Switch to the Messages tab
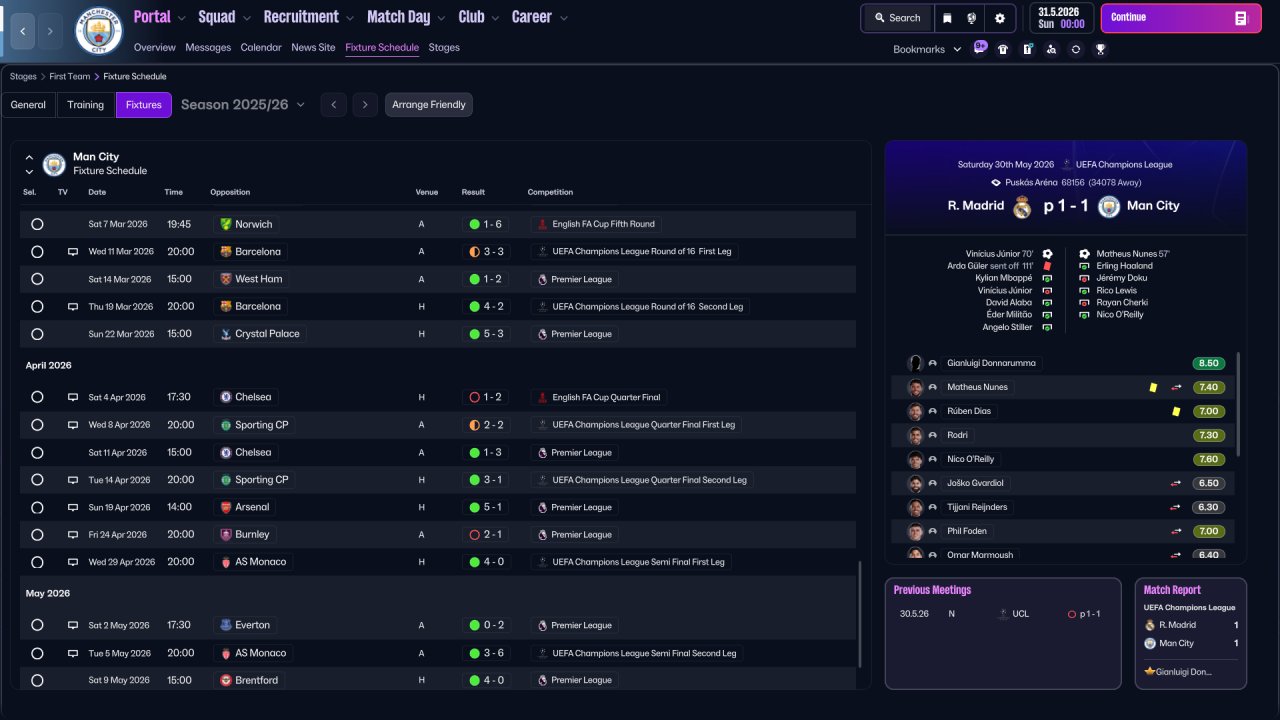The image size is (1280, 720). point(208,47)
